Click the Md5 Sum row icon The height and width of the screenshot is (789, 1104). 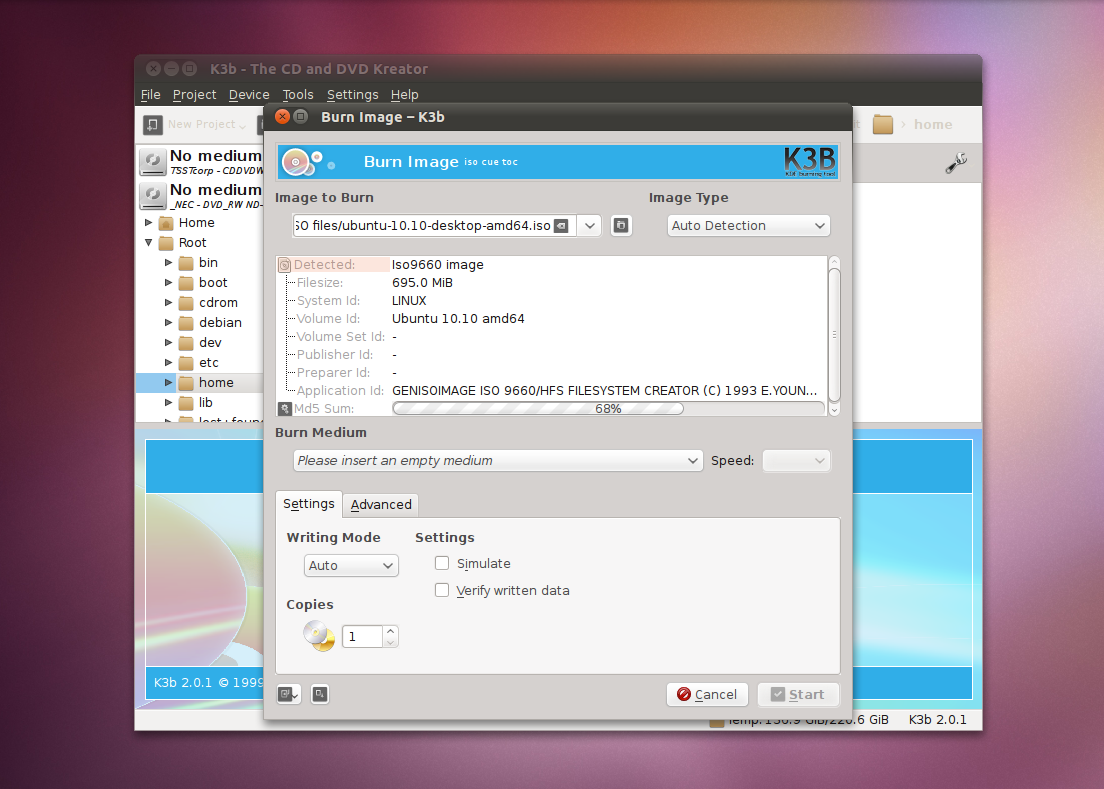coord(284,408)
